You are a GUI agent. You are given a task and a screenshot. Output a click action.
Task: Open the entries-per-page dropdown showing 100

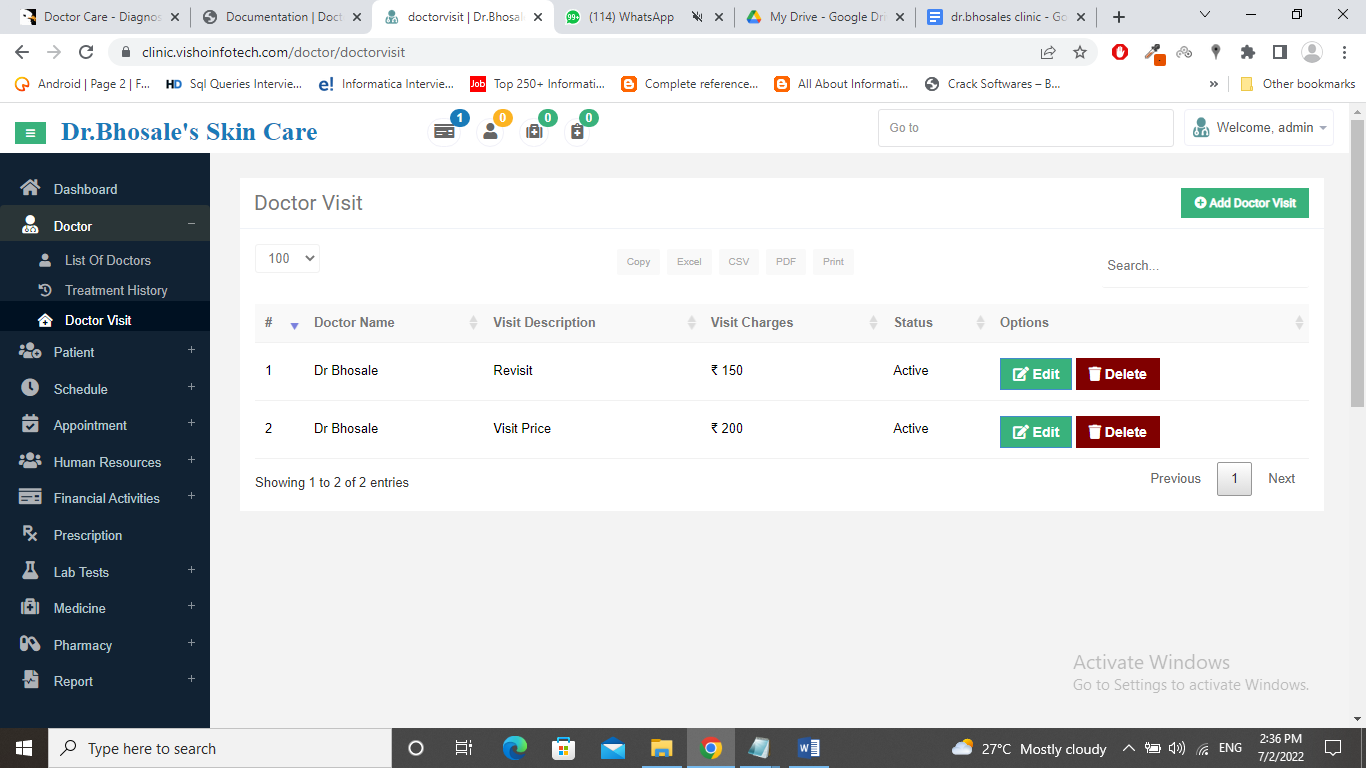click(x=287, y=258)
